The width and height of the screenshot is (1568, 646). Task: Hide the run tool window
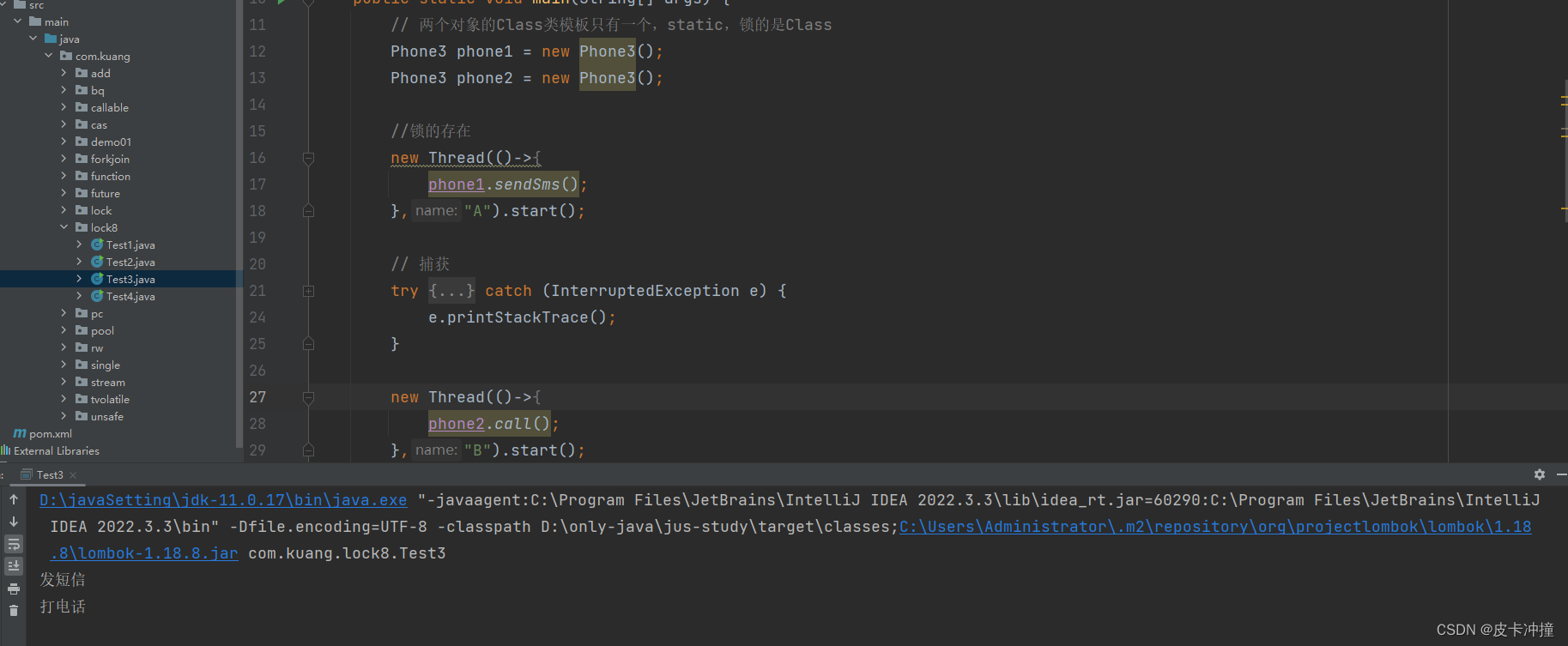point(1561,474)
